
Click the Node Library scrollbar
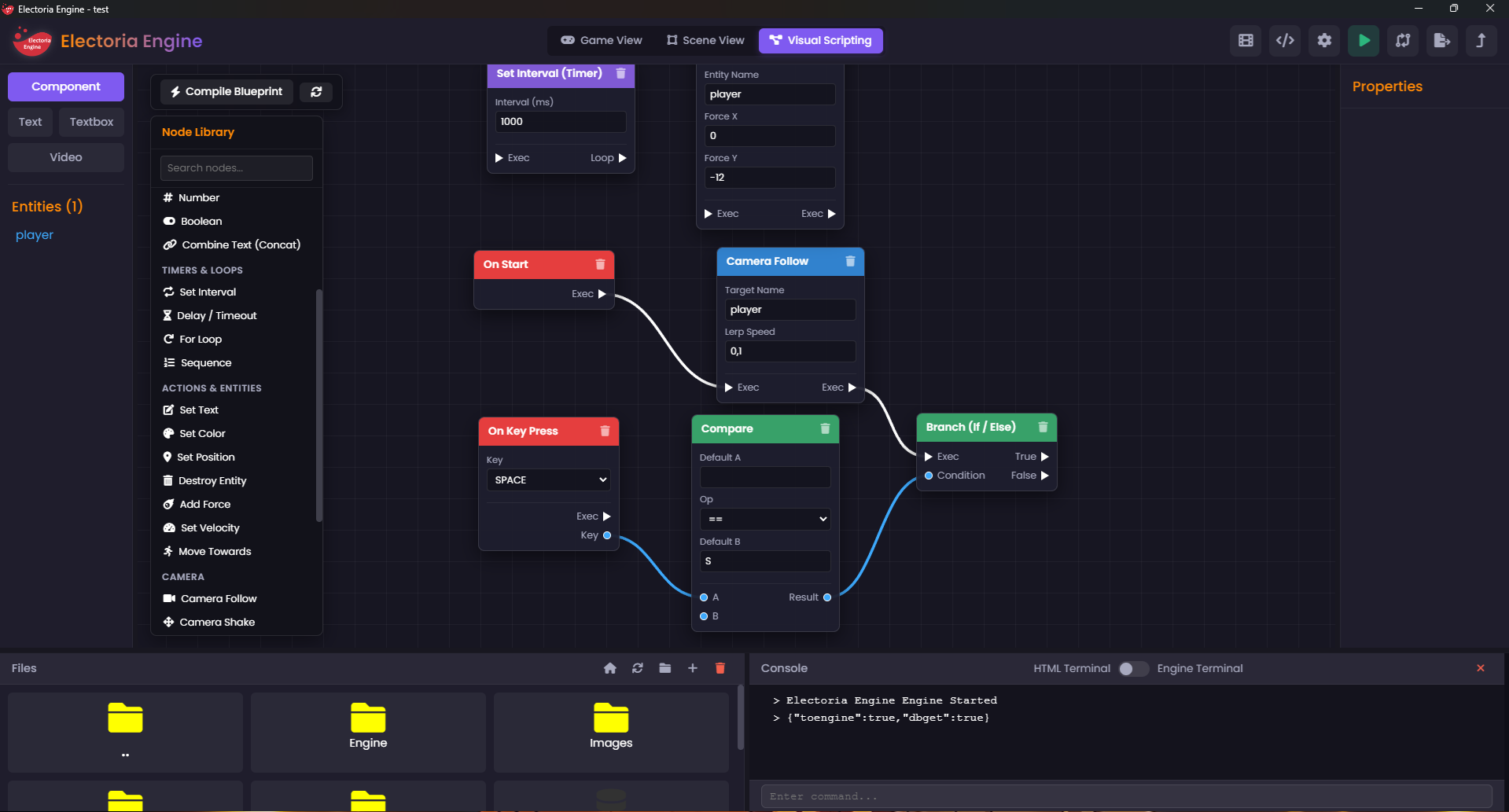pyautogui.click(x=319, y=406)
